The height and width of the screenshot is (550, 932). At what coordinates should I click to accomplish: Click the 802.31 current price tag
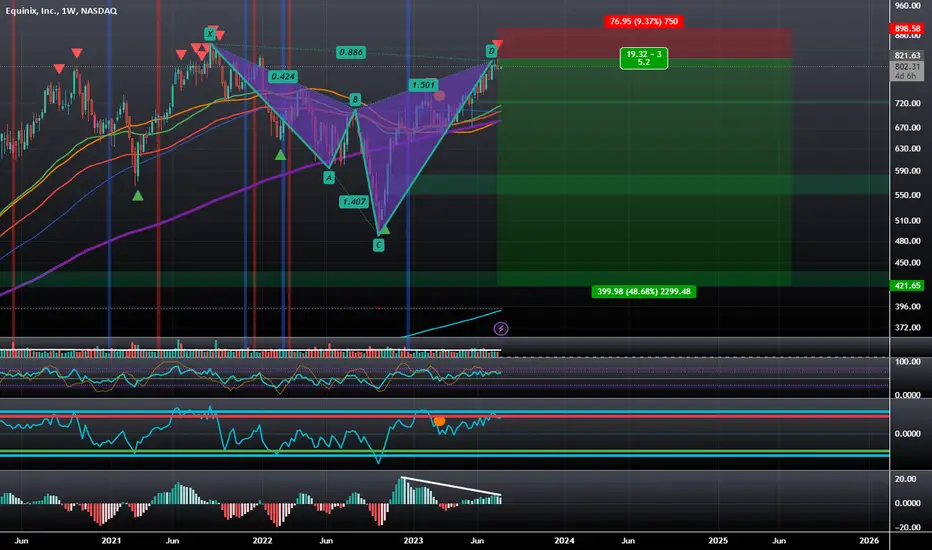[908, 67]
